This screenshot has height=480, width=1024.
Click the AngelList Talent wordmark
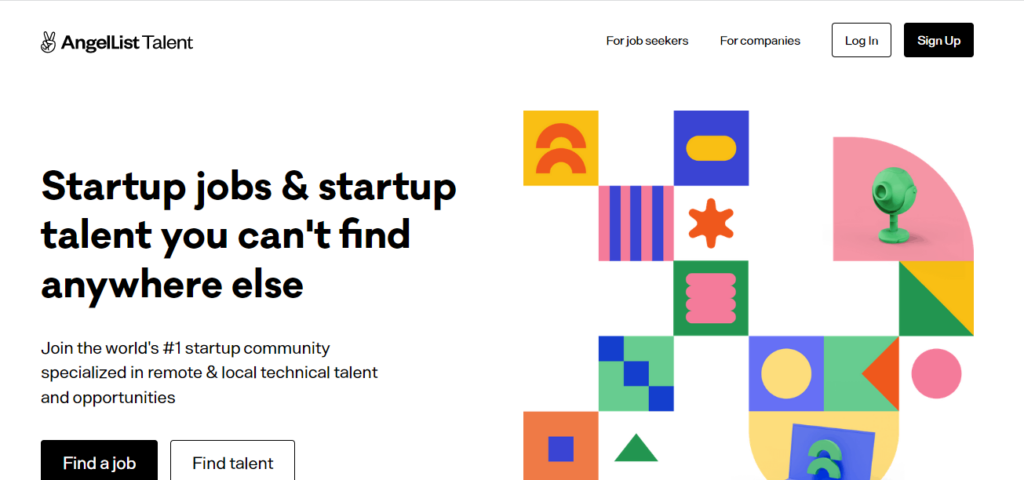[127, 43]
